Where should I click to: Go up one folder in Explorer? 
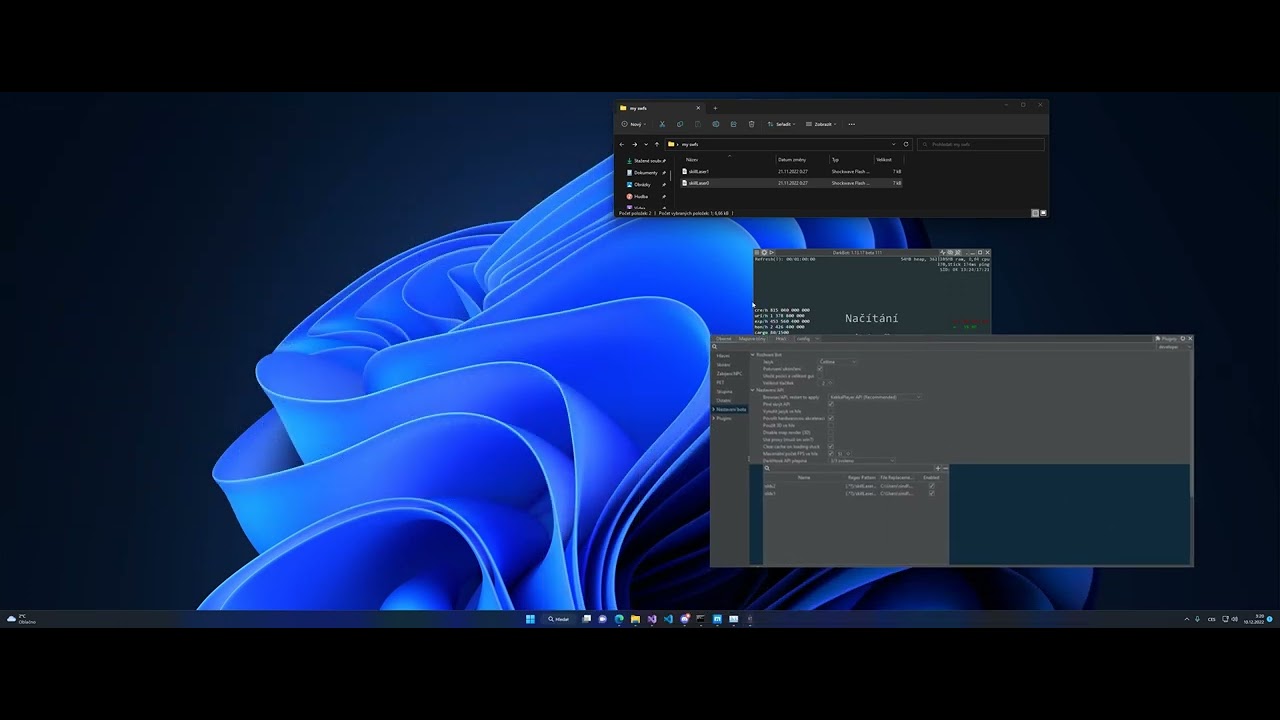657,144
